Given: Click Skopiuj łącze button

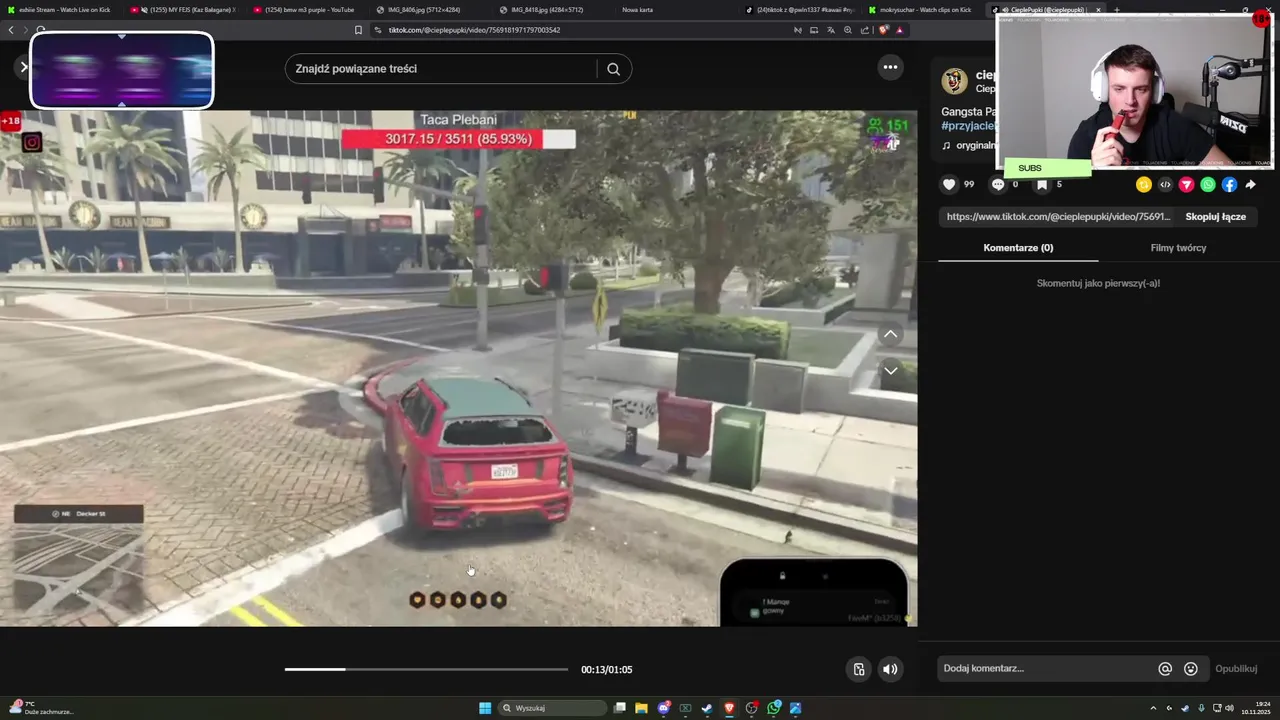Looking at the screenshot, I should [1215, 217].
